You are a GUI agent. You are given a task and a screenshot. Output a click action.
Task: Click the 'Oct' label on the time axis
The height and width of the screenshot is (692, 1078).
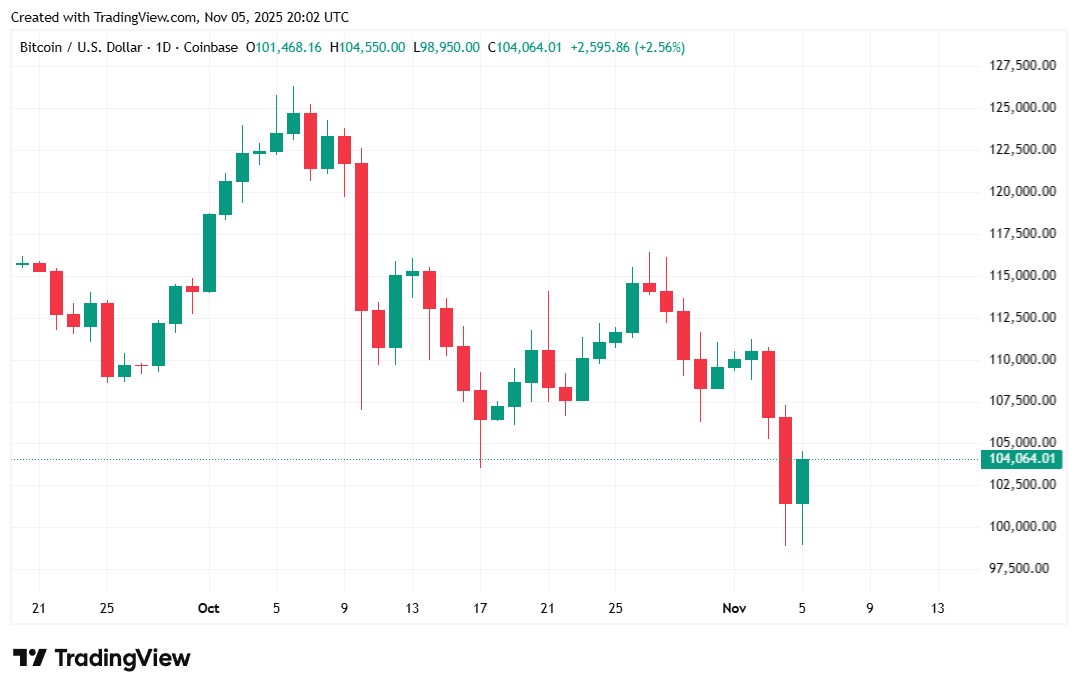pos(208,608)
